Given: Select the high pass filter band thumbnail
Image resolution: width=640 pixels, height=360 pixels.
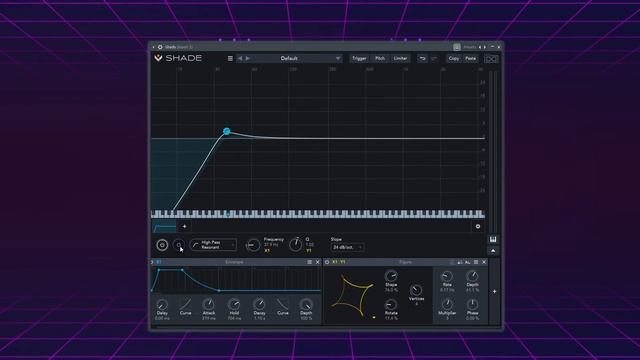Looking at the screenshot, I should tap(164, 226).
